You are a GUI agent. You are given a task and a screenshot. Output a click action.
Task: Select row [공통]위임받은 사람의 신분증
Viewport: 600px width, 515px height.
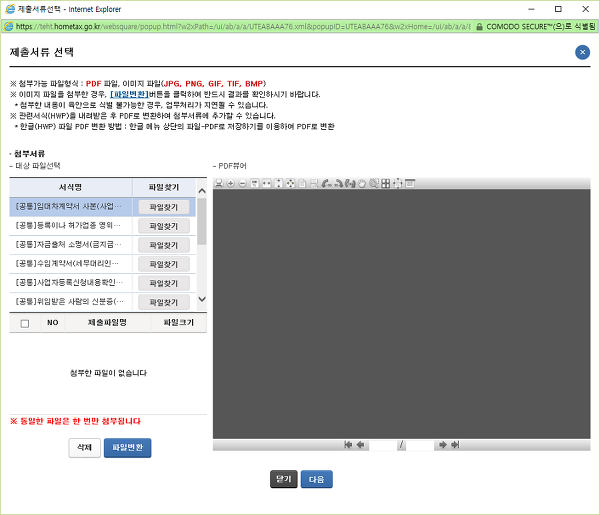[x=71, y=302]
